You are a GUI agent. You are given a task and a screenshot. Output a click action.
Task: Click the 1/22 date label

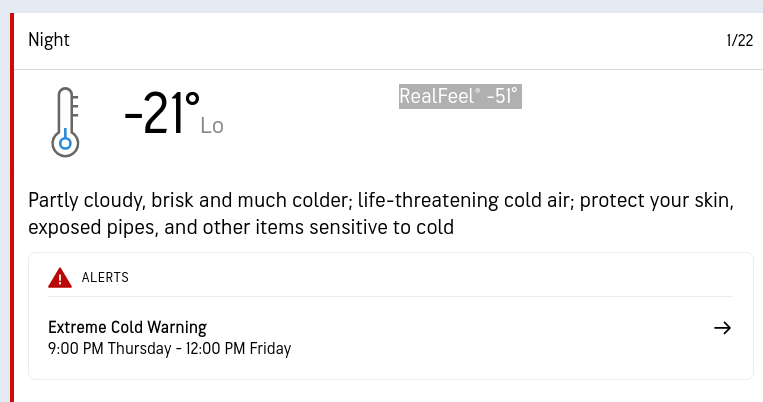(739, 41)
